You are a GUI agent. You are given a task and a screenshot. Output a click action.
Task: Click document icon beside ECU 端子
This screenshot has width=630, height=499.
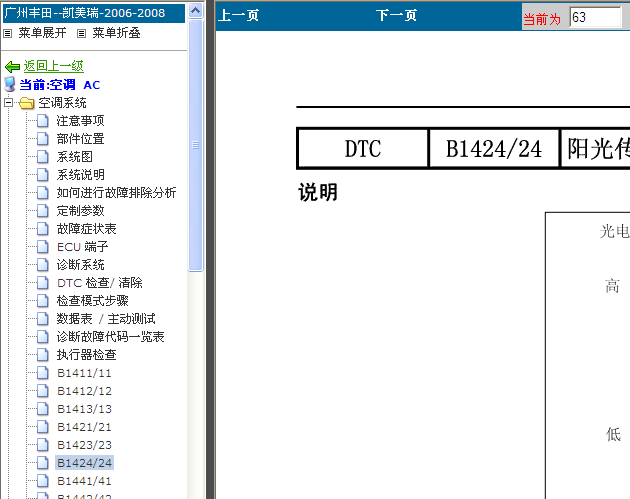43,247
